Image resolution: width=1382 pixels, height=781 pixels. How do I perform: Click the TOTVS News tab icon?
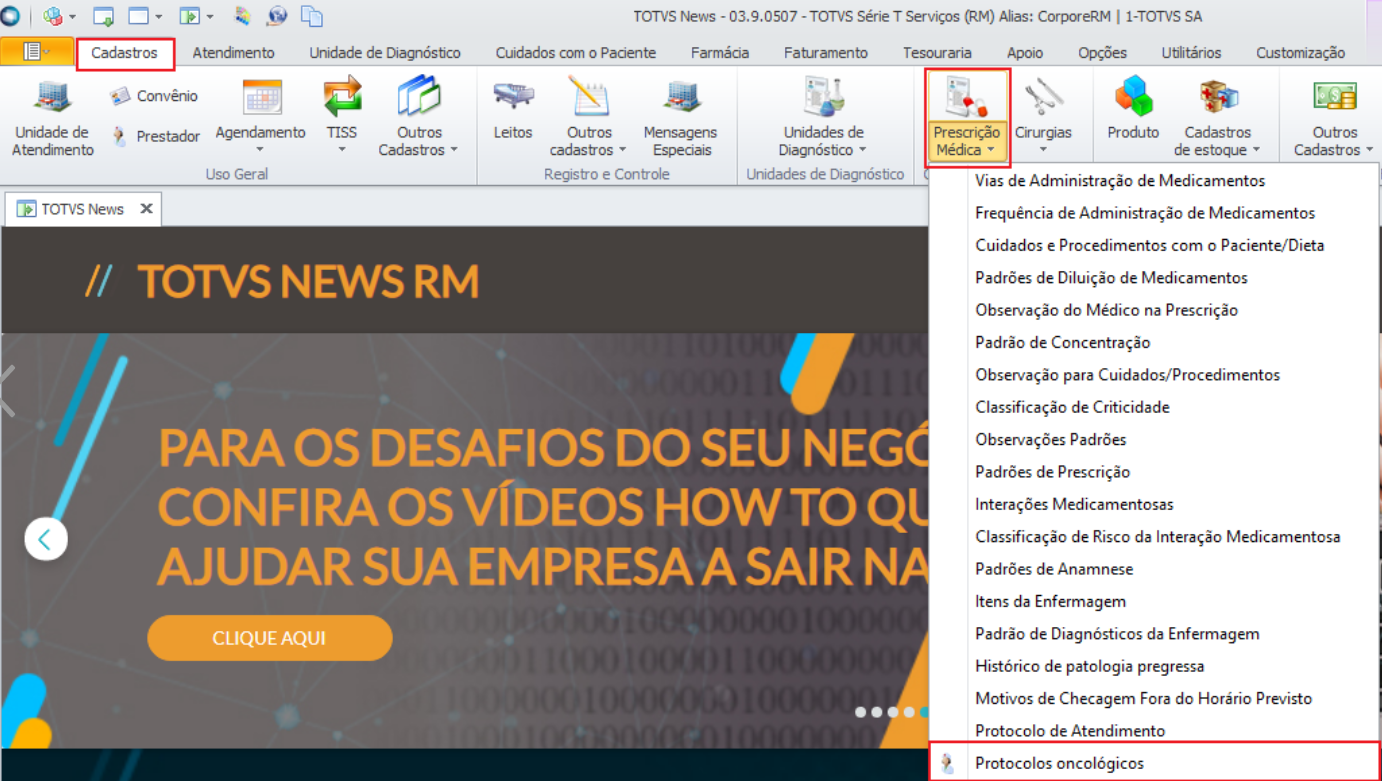pos(26,209)
